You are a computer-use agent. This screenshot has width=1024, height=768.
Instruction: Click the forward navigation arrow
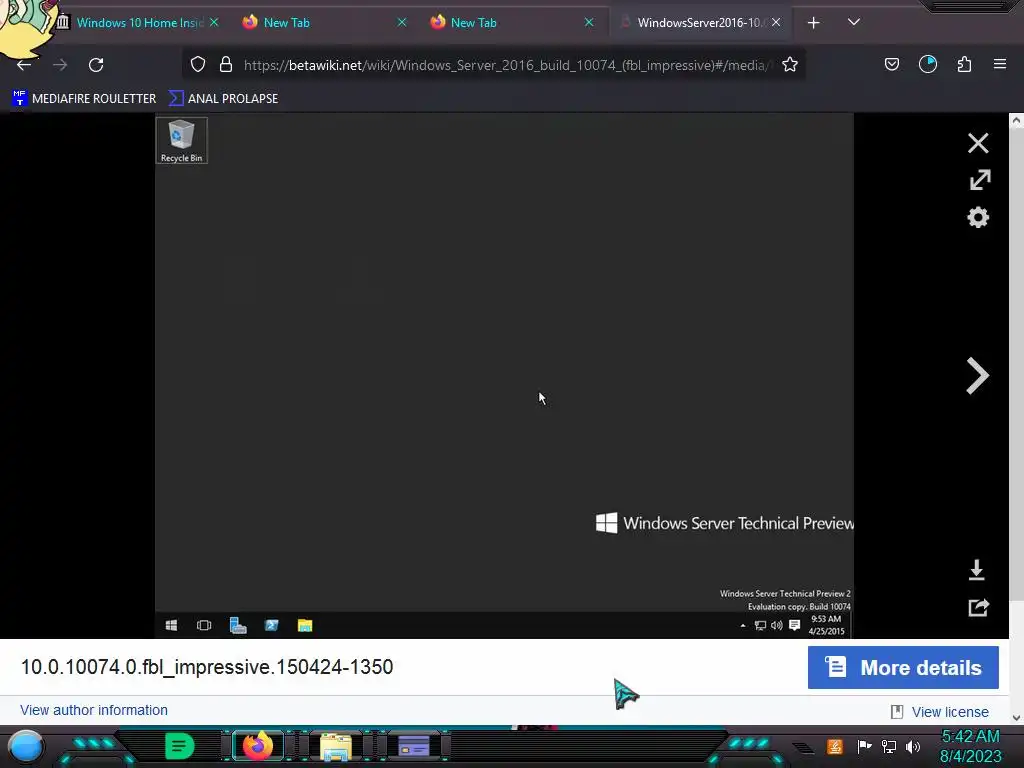tap(60, 65)
